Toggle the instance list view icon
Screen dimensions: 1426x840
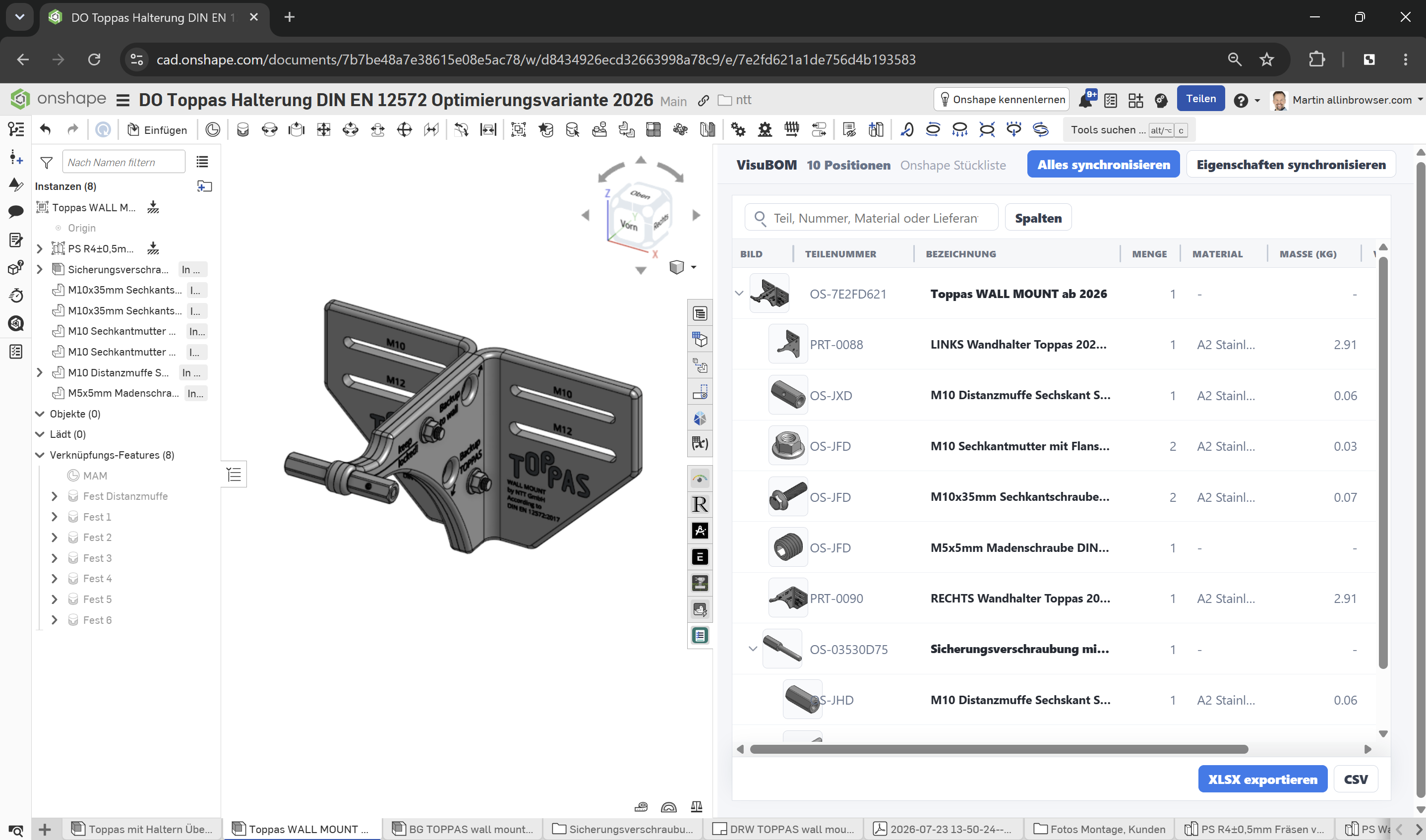click(x=202, y=162)
